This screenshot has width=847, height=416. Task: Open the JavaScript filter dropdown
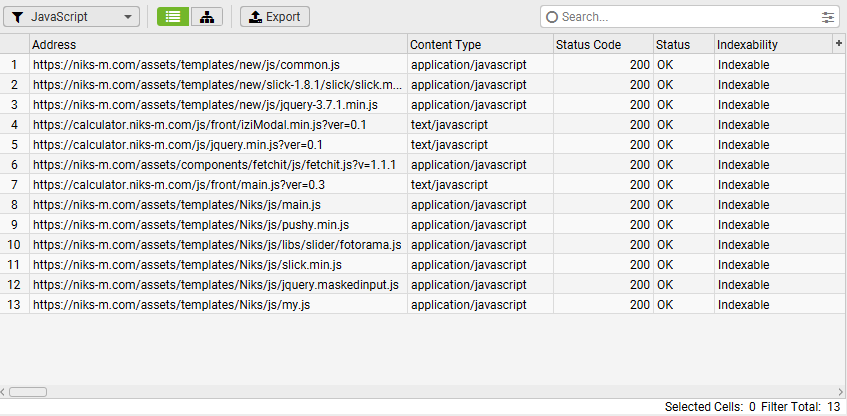71,17
